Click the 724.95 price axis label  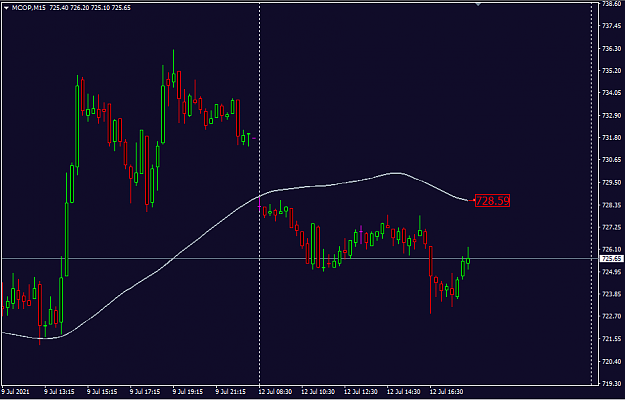pyautogui.click(x=612, y=272)
